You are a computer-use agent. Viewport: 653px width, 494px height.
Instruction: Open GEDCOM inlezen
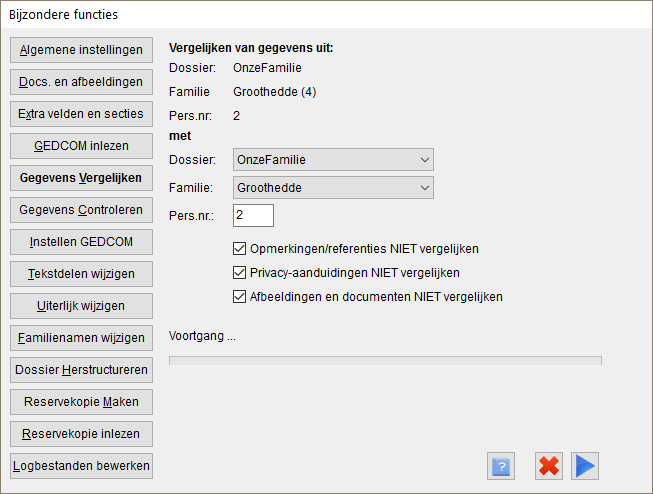pos(81,146)
